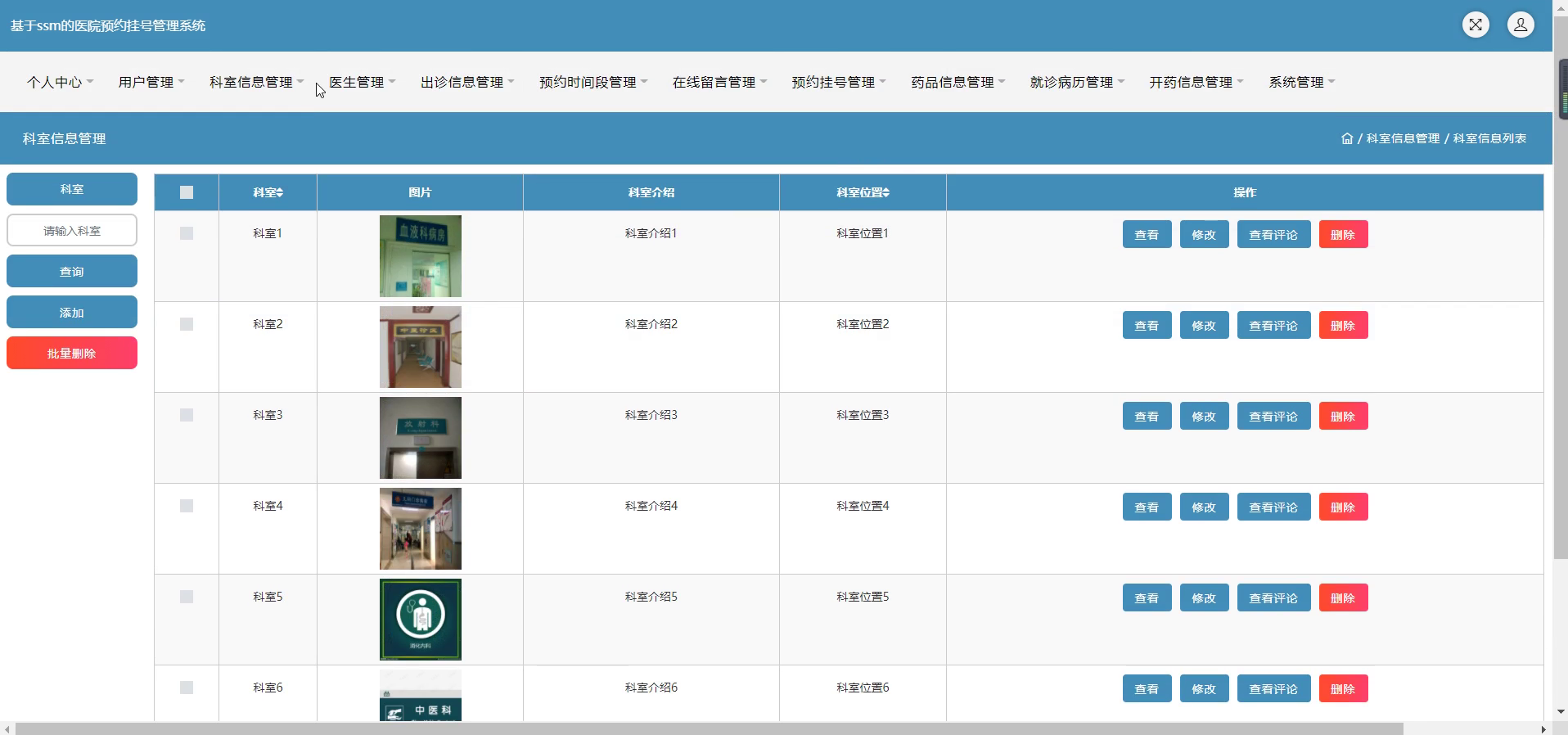Image resolution: width=1568 pixels, height=735 pixels.
Task: Click 查看 for 科室1
Action: click(x=1147, y=234)
